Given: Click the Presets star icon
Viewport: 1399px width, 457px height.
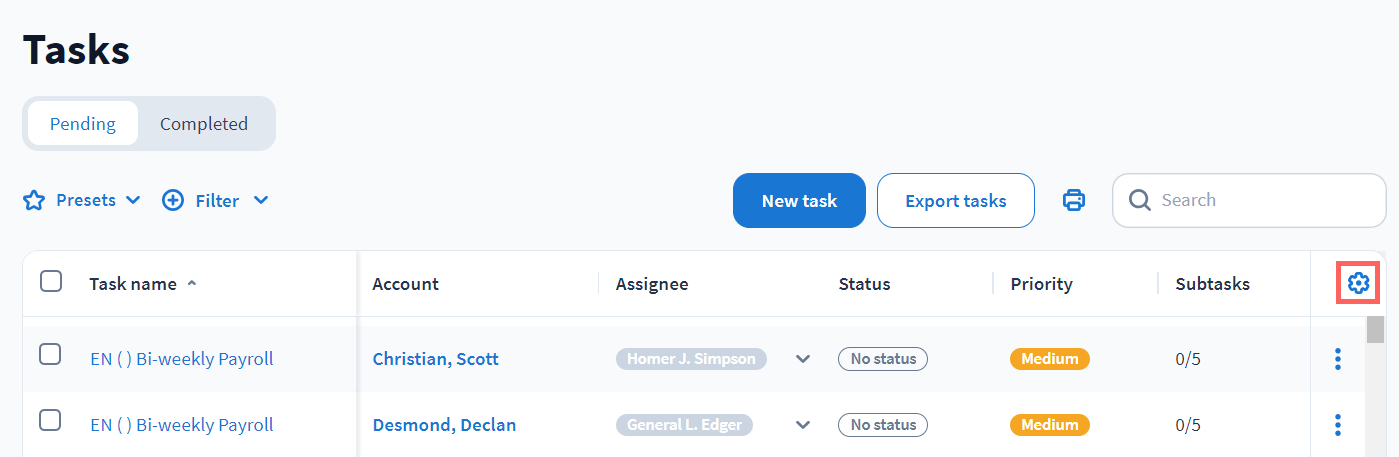Looking at the screenshot, I should (34, 201).
